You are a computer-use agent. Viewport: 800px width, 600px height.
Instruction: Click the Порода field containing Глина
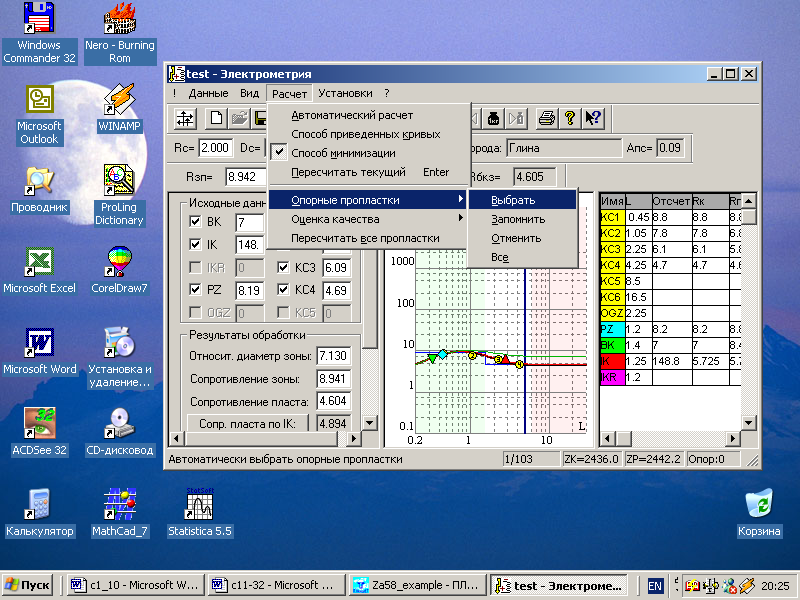563,148
